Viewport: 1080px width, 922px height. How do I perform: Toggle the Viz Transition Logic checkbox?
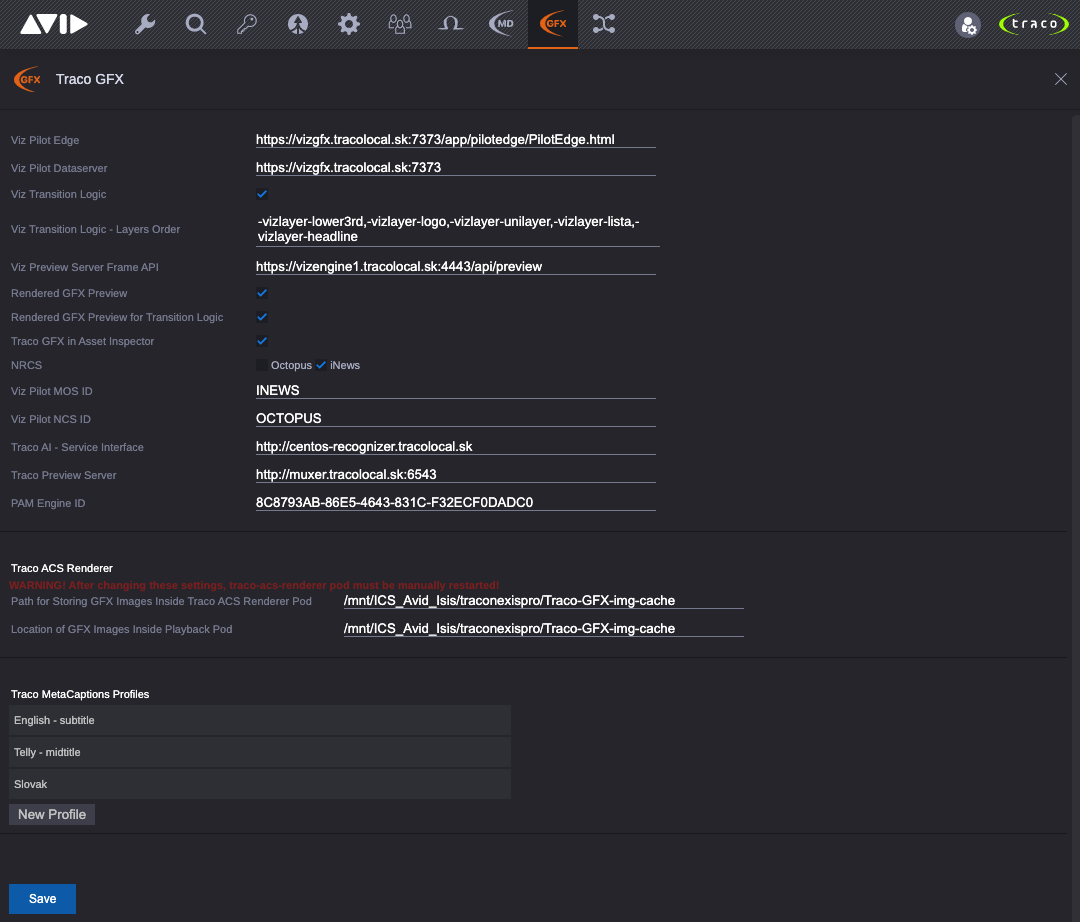click(x=262, y=194)
